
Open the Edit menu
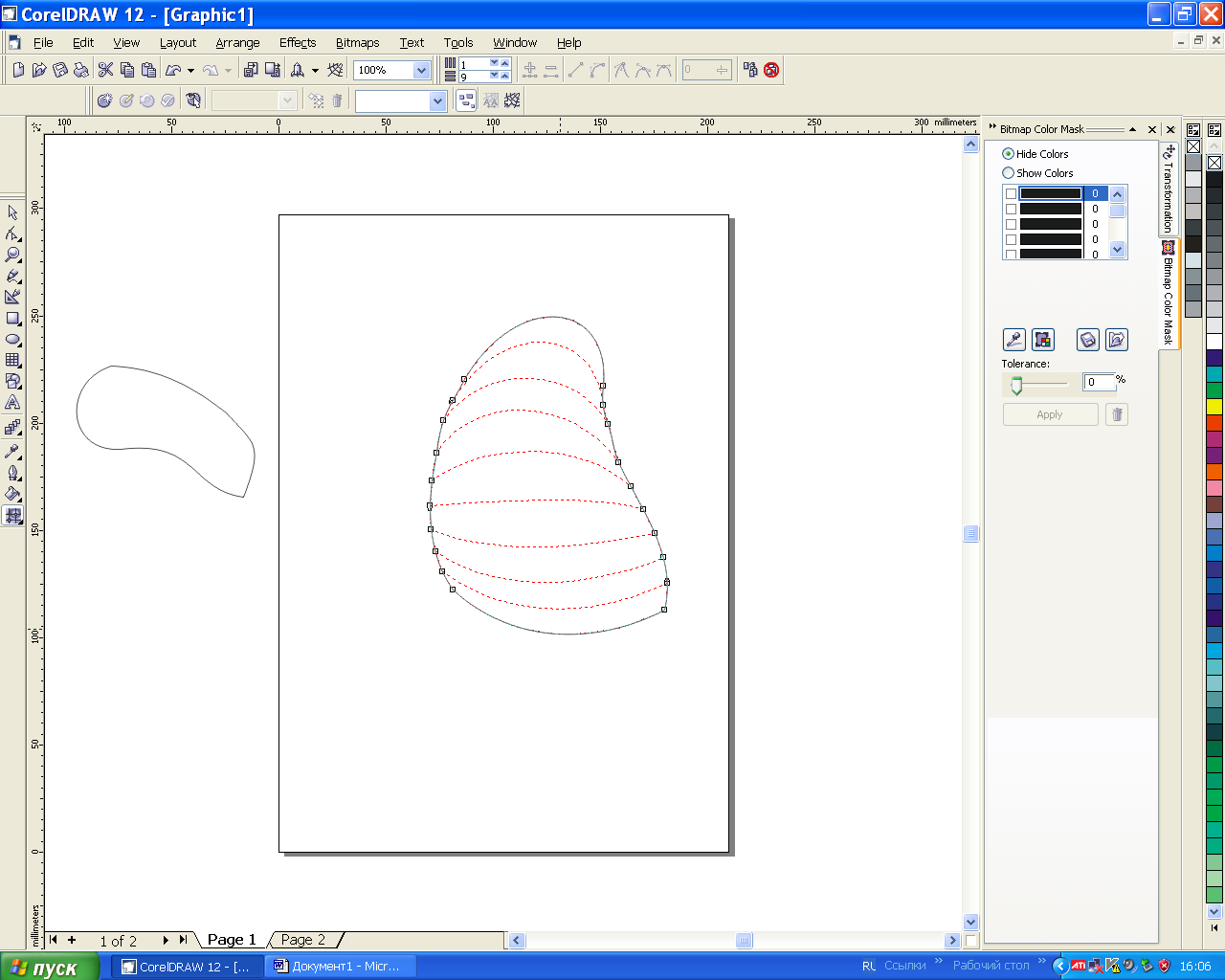[x=83, y=42]
